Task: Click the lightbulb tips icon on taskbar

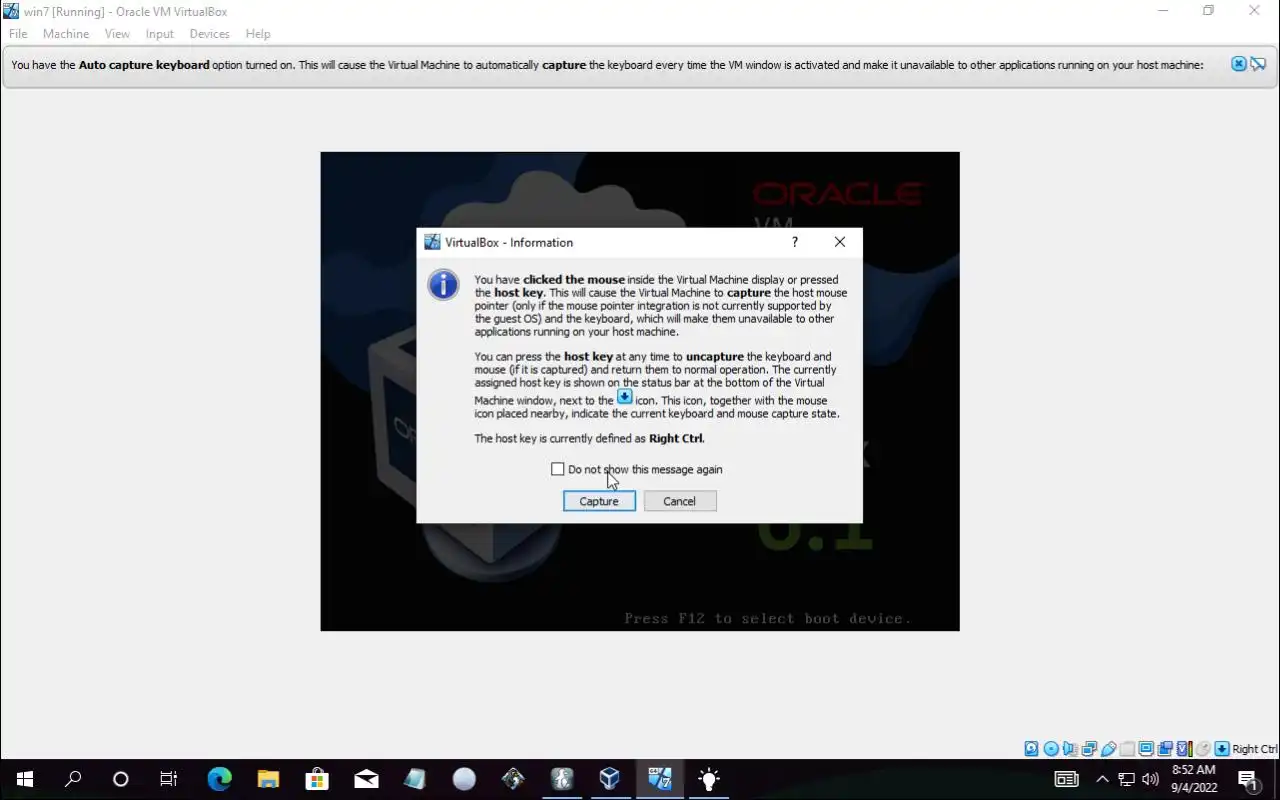Action: pos(708,779)
